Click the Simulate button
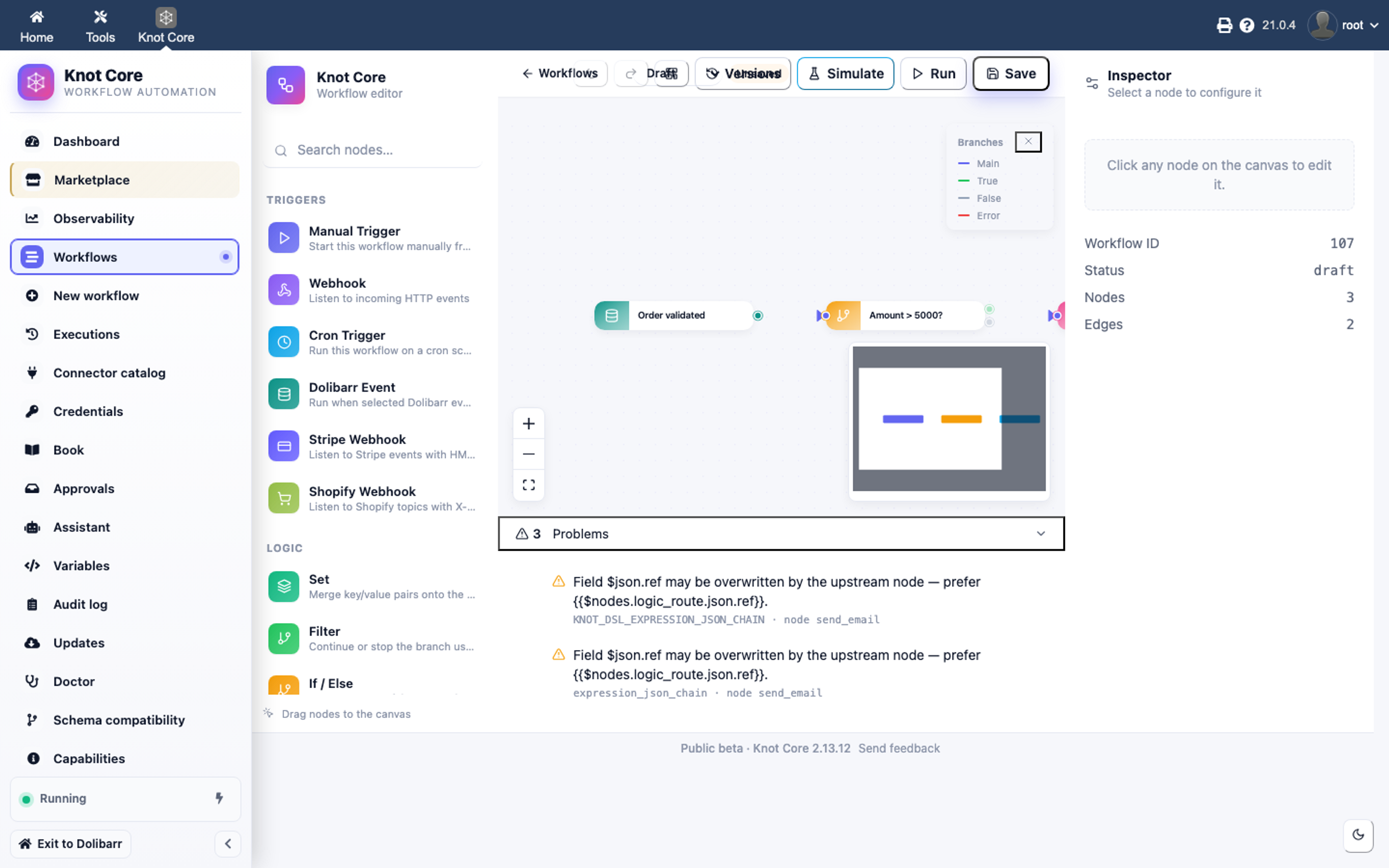 pyautogui.click(x=845, y=73)
